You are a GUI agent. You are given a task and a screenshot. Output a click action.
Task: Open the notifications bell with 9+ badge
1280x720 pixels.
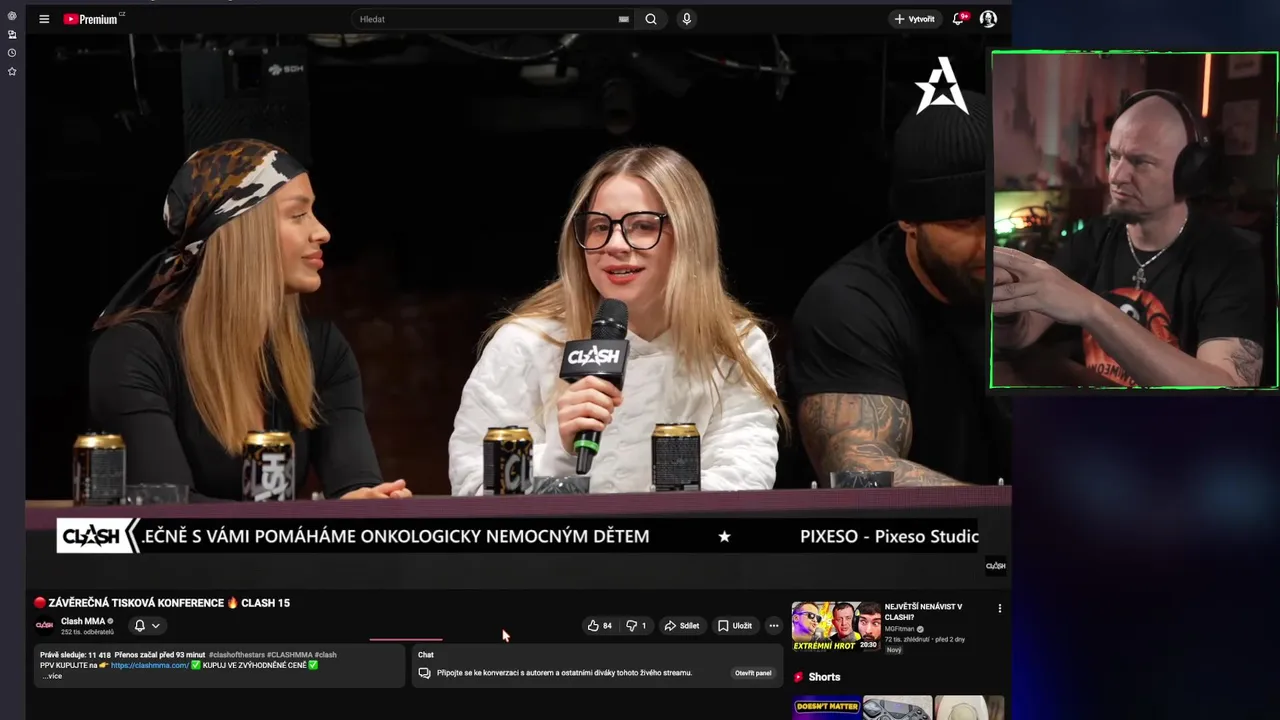[x=960, y=18]
